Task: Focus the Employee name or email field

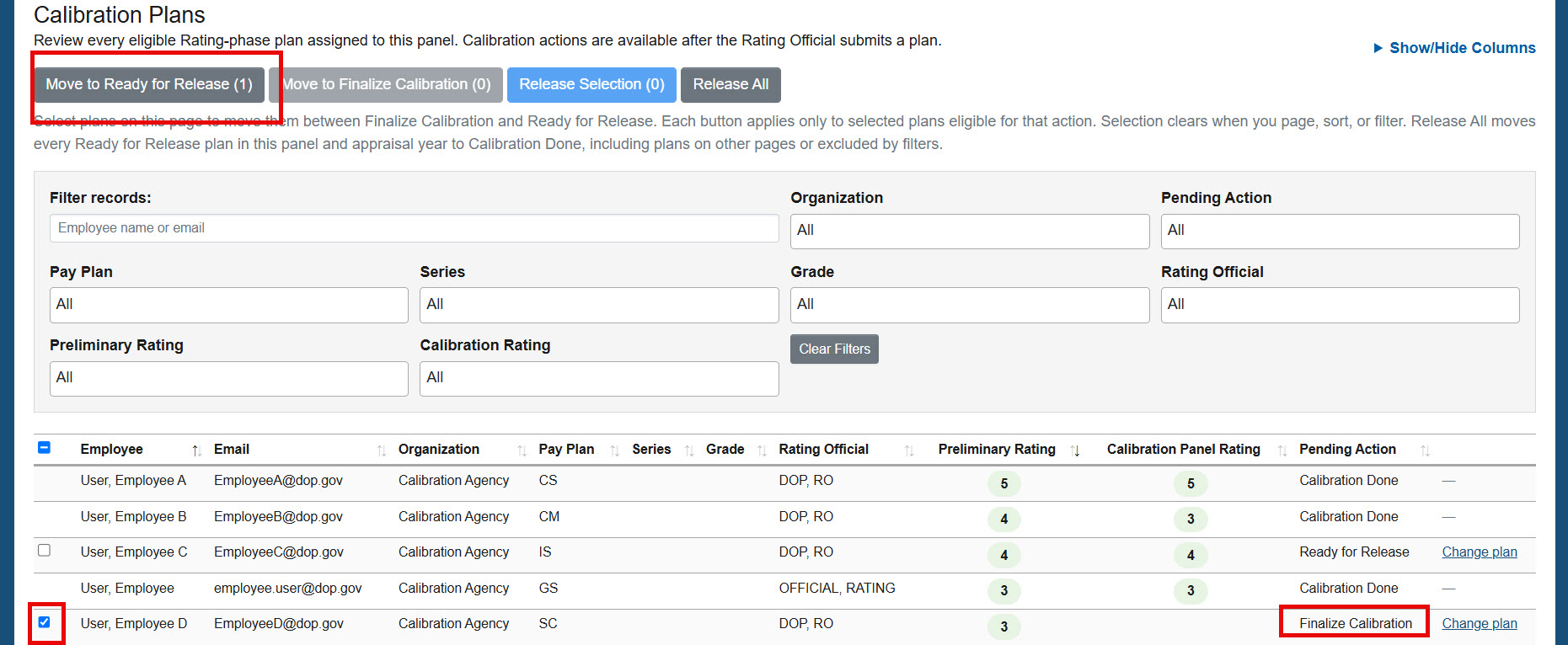Action: [x=414, y=228]
